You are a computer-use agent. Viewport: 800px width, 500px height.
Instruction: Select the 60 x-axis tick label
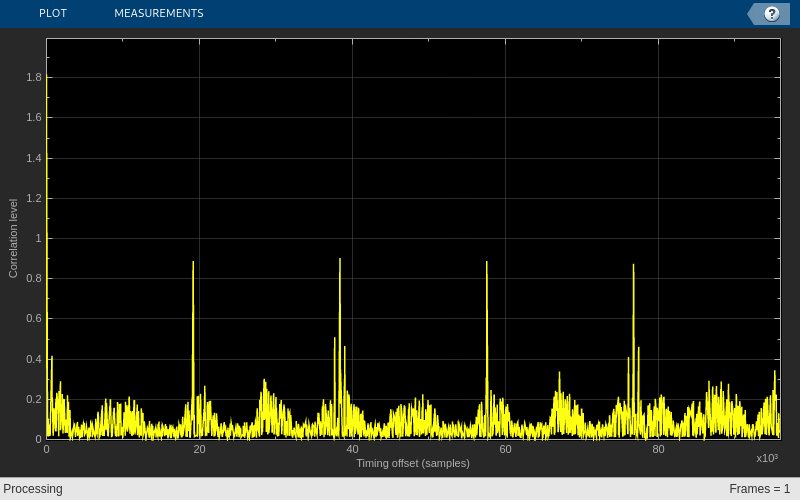click(505, 449)
